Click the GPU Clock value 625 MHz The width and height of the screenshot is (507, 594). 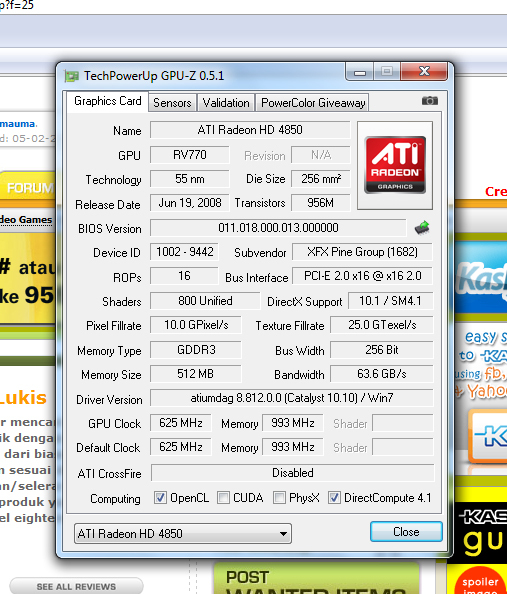180,423
